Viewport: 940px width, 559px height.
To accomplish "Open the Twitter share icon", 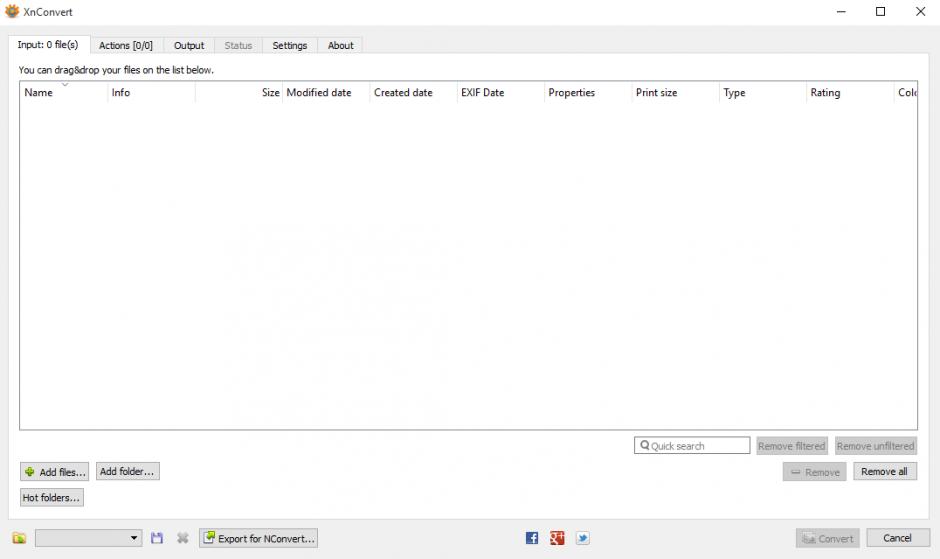I will (583, 538).
